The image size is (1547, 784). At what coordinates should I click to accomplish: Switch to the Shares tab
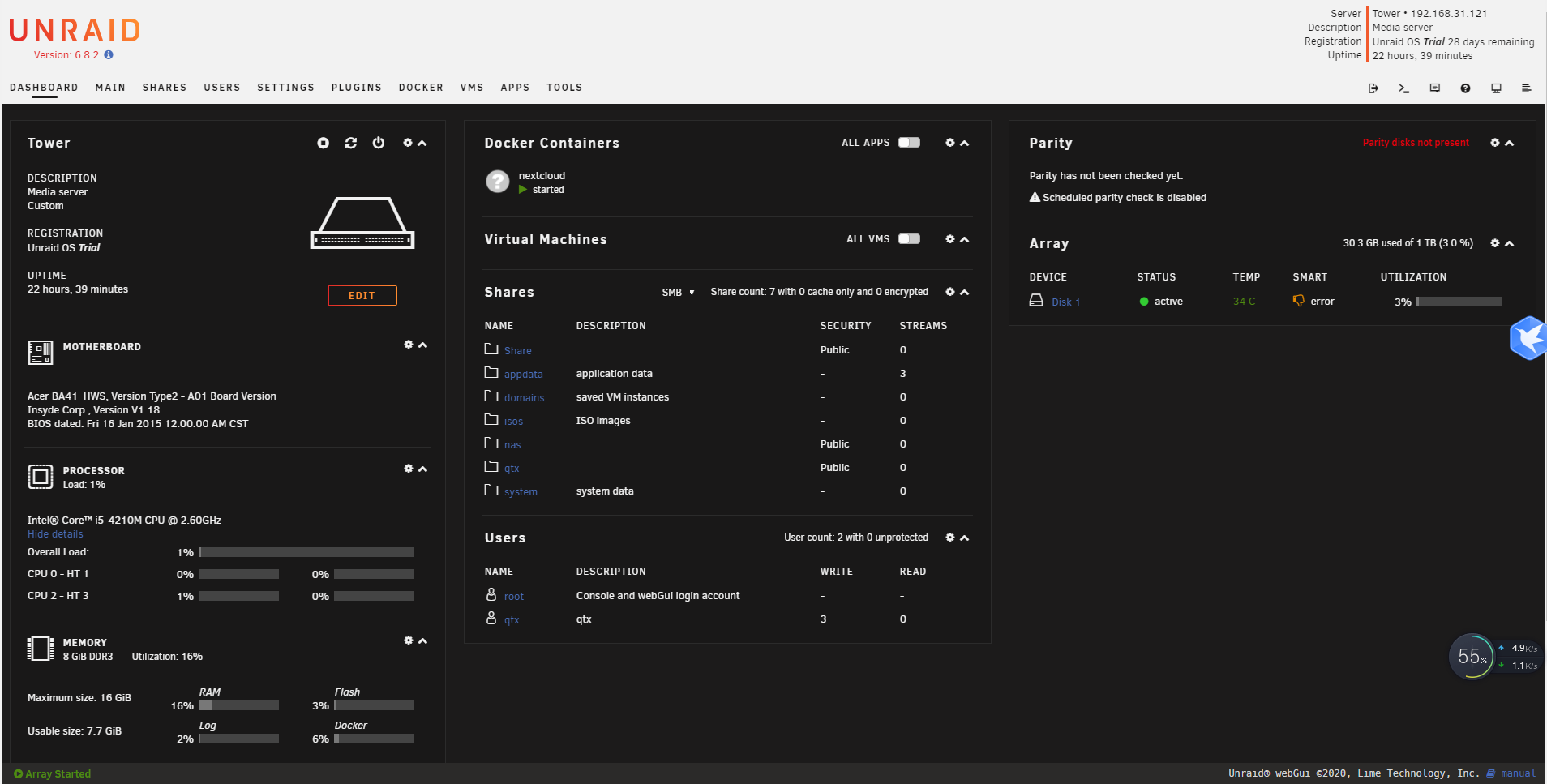(165, 88)
